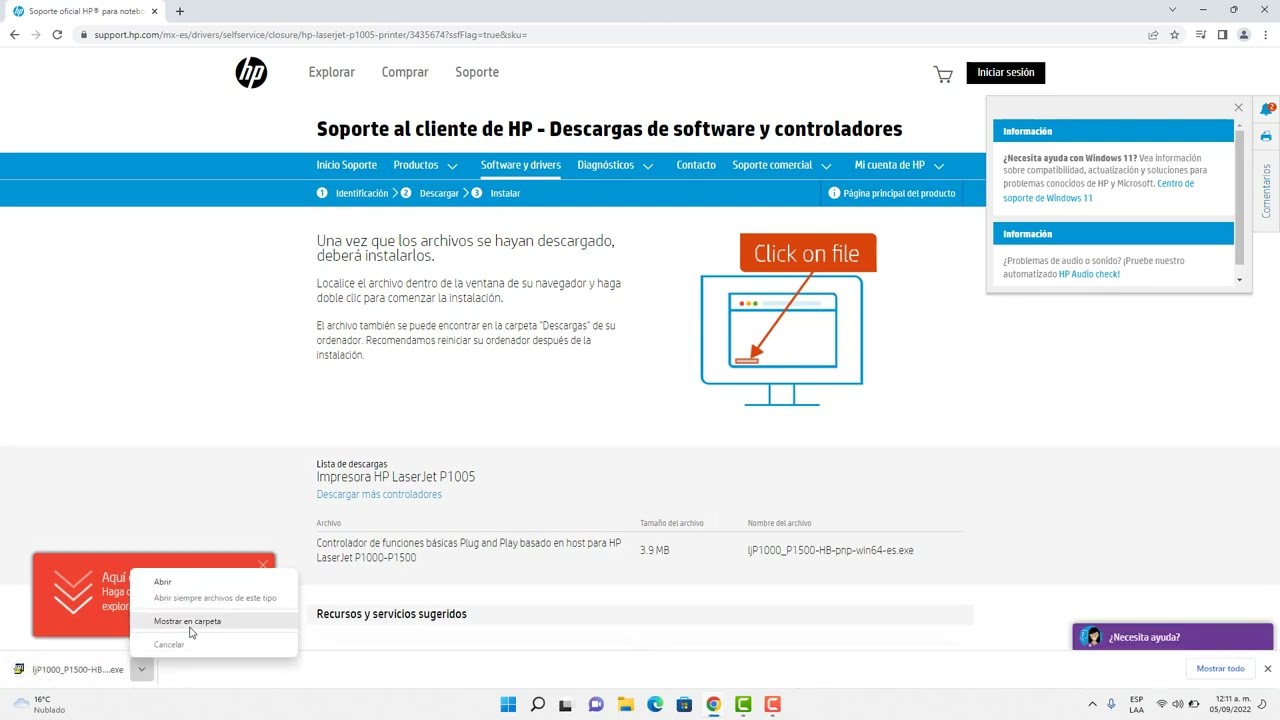1280x720 pixels.
Task: Choose Abrir siempre archivos de este tipo
Action: (215, 598)
